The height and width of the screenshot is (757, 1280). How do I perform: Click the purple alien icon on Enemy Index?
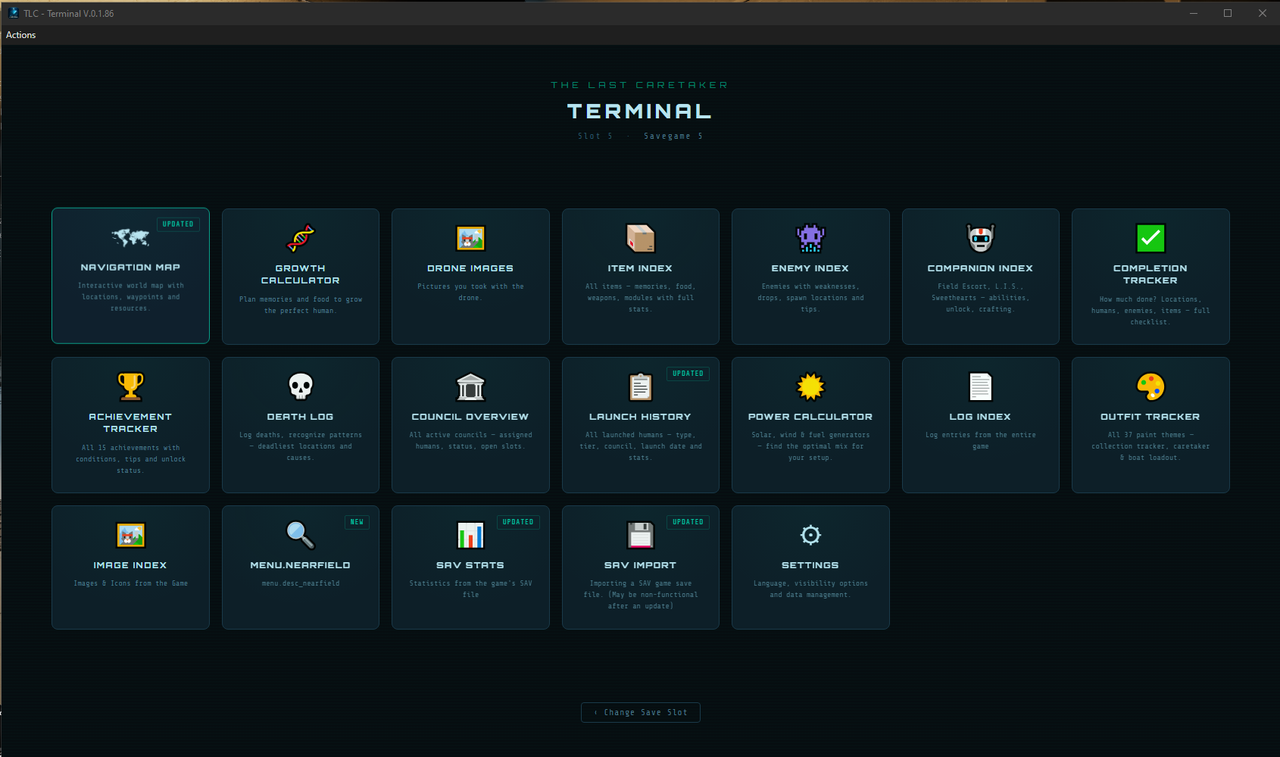(x=810, y=238)
